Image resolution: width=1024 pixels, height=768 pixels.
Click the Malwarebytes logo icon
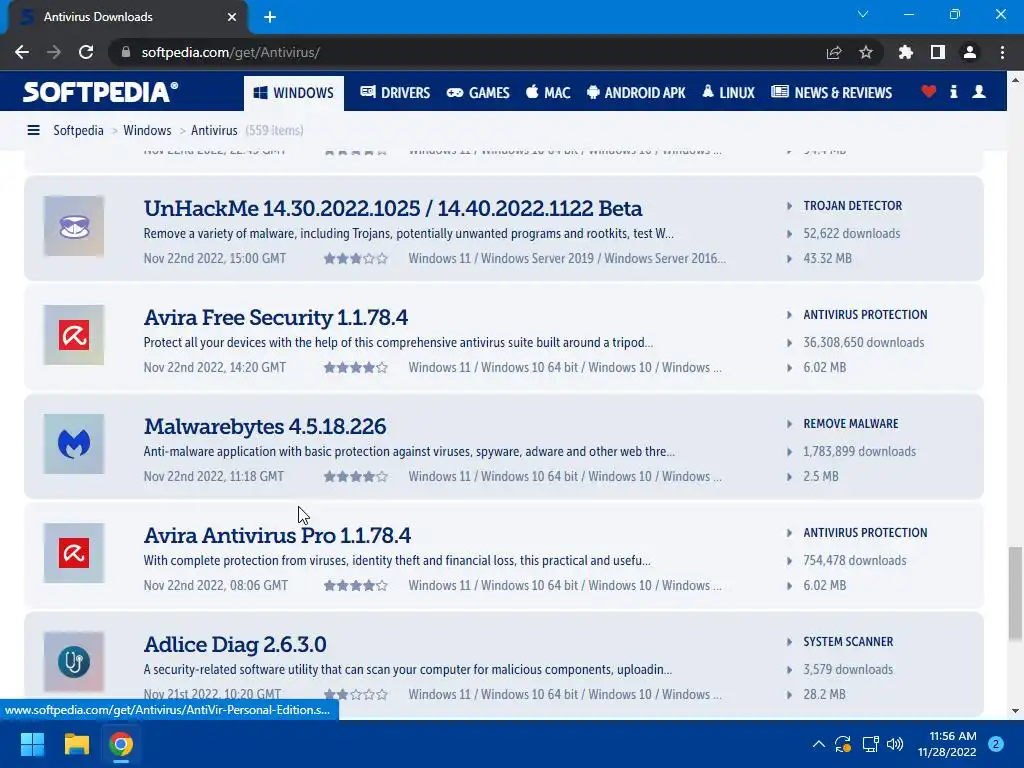tap(74, 444)
